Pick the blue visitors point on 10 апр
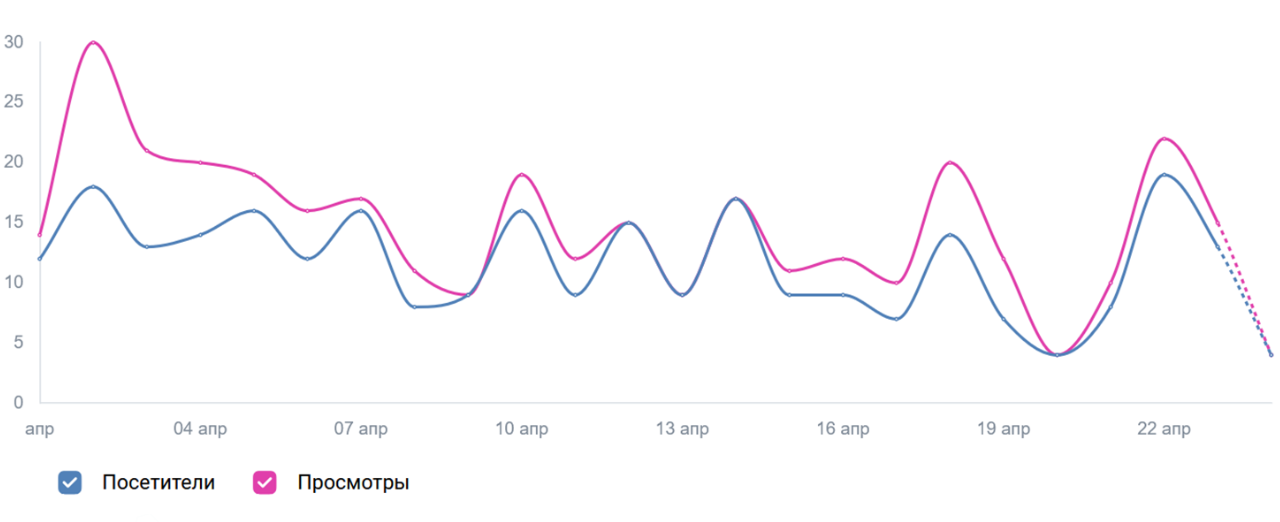This screenshot has width=1280, height=522. [x=522, y=211]
